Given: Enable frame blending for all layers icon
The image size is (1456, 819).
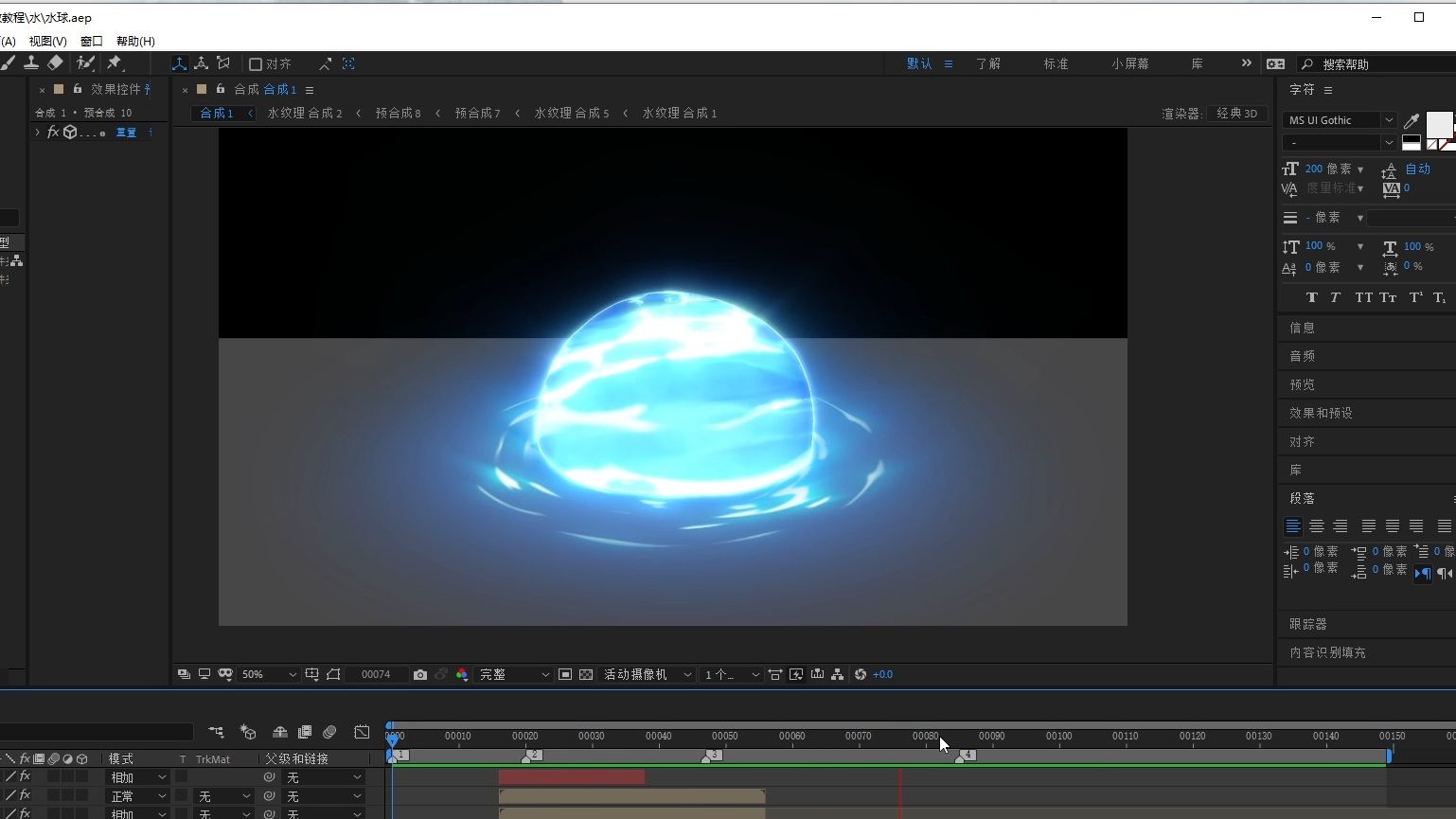Looking at the screenshot, I should pyautogui.click(x=305, y=732).
